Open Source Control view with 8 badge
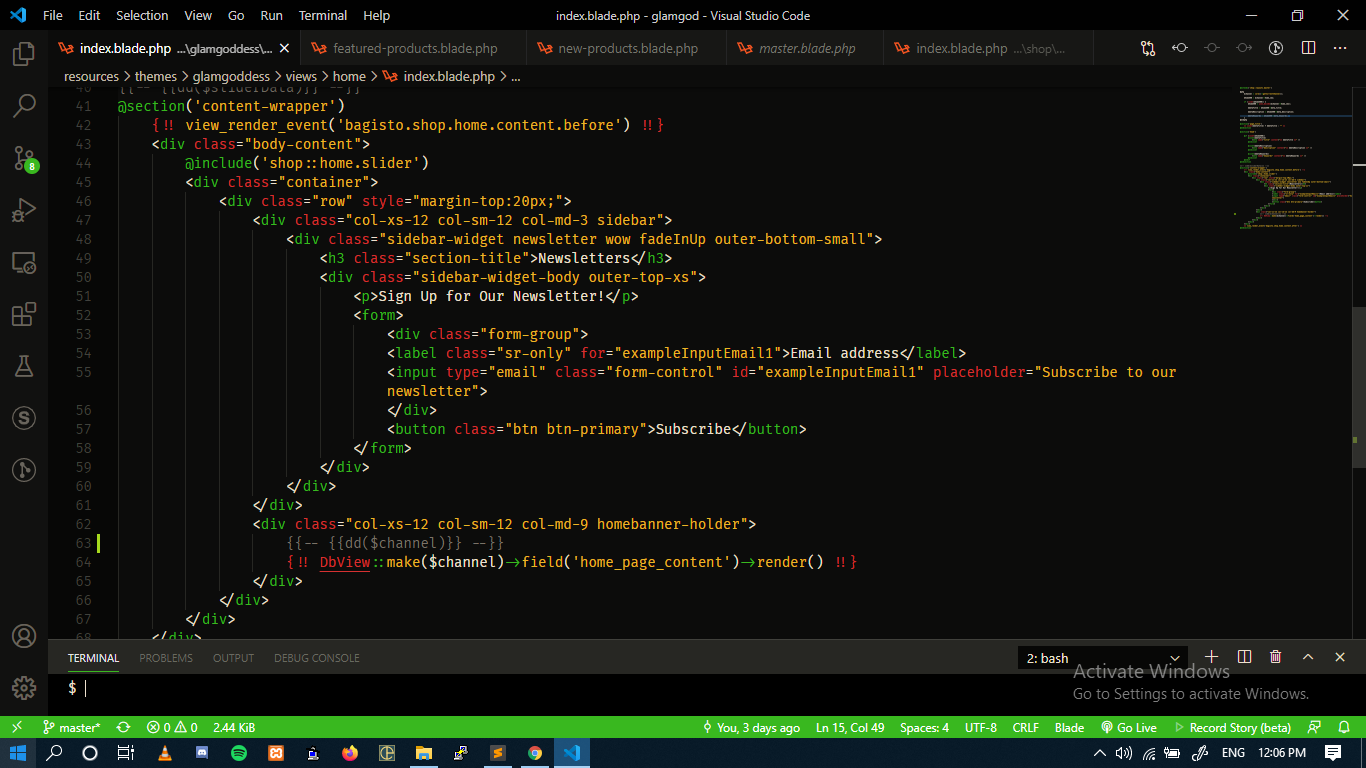This screenshot has width=1366, height=768. point(24,157)
